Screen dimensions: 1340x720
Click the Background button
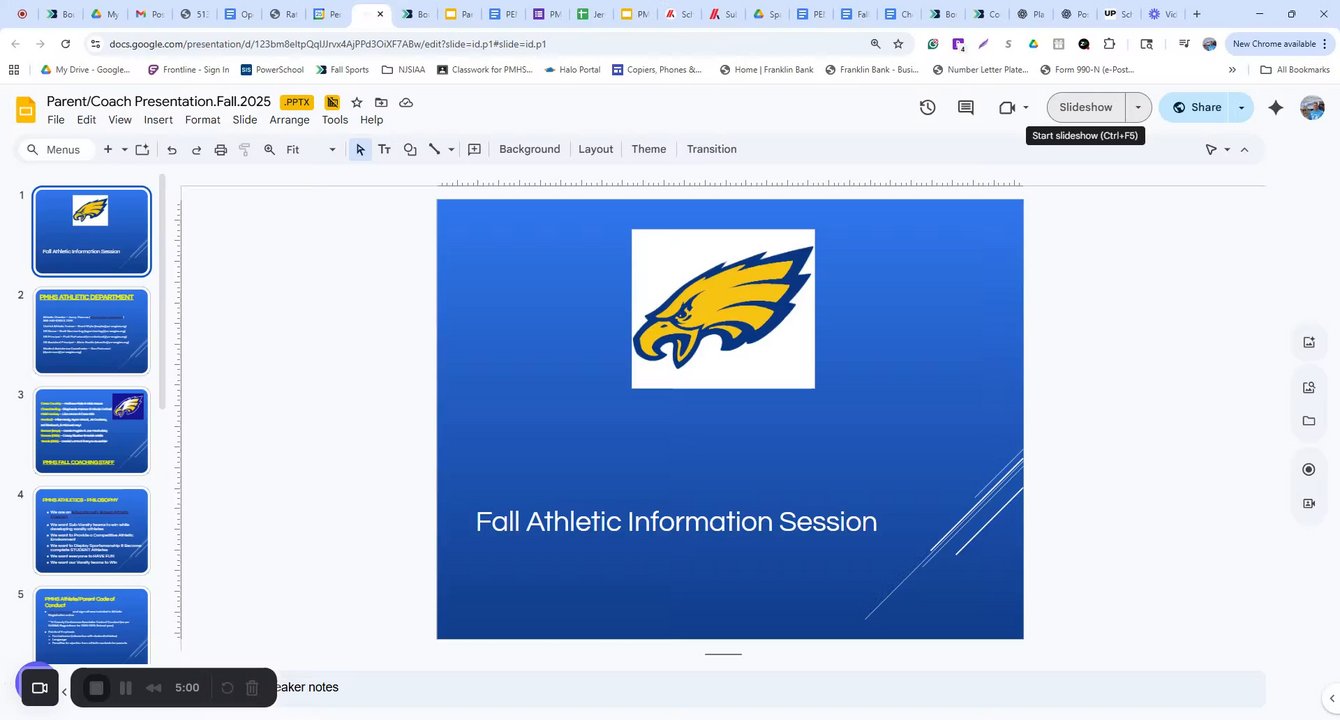[529, 149]
